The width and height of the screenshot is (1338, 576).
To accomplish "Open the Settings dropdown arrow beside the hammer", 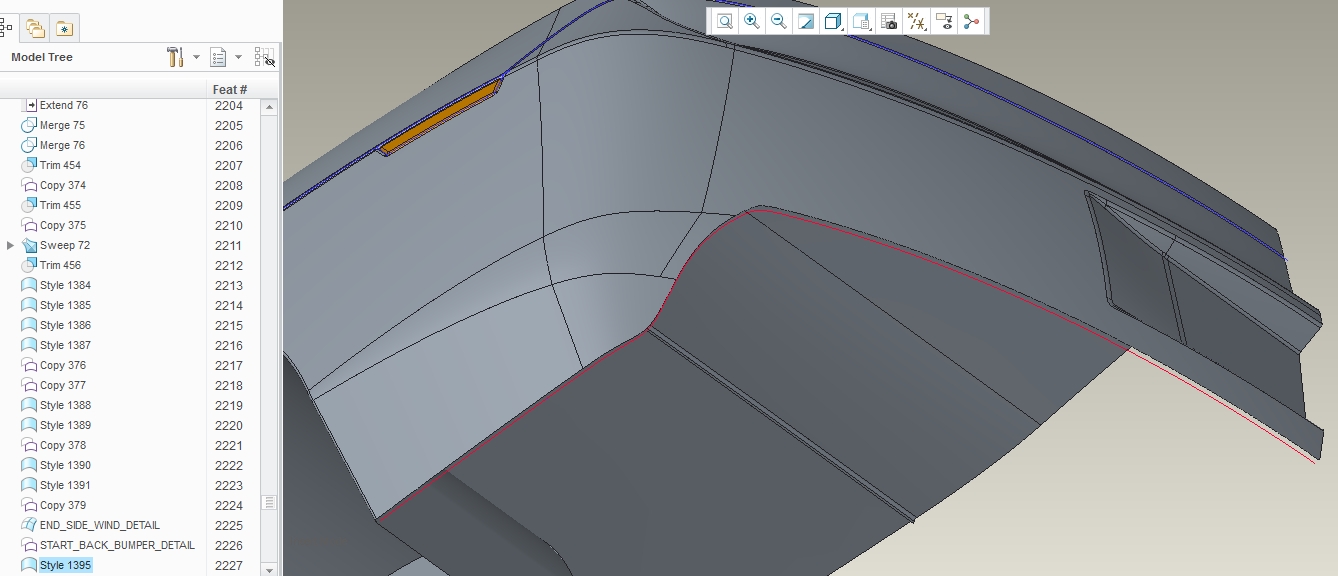I will [x=196, y=57].
